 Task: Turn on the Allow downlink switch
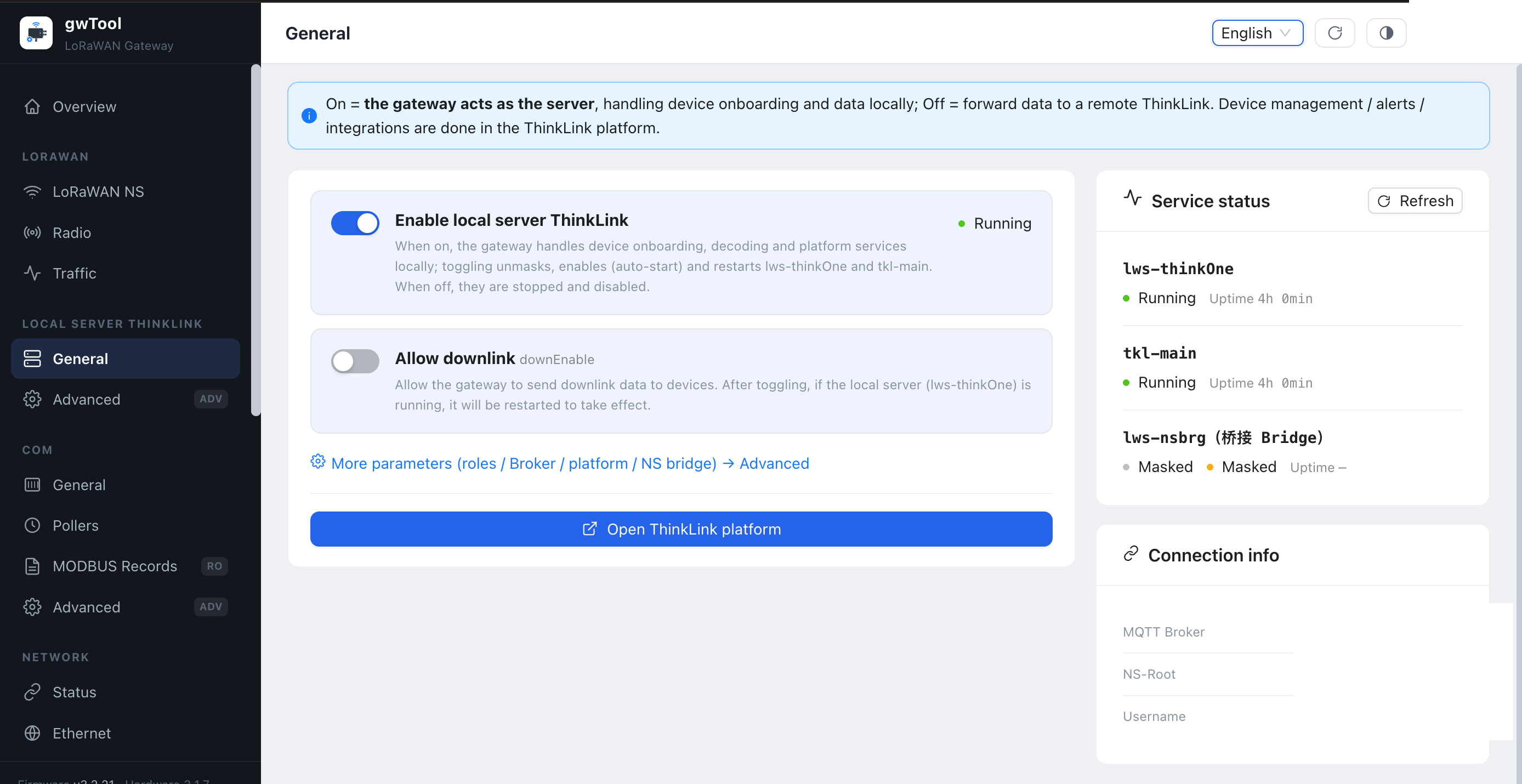tap(355, 361)
